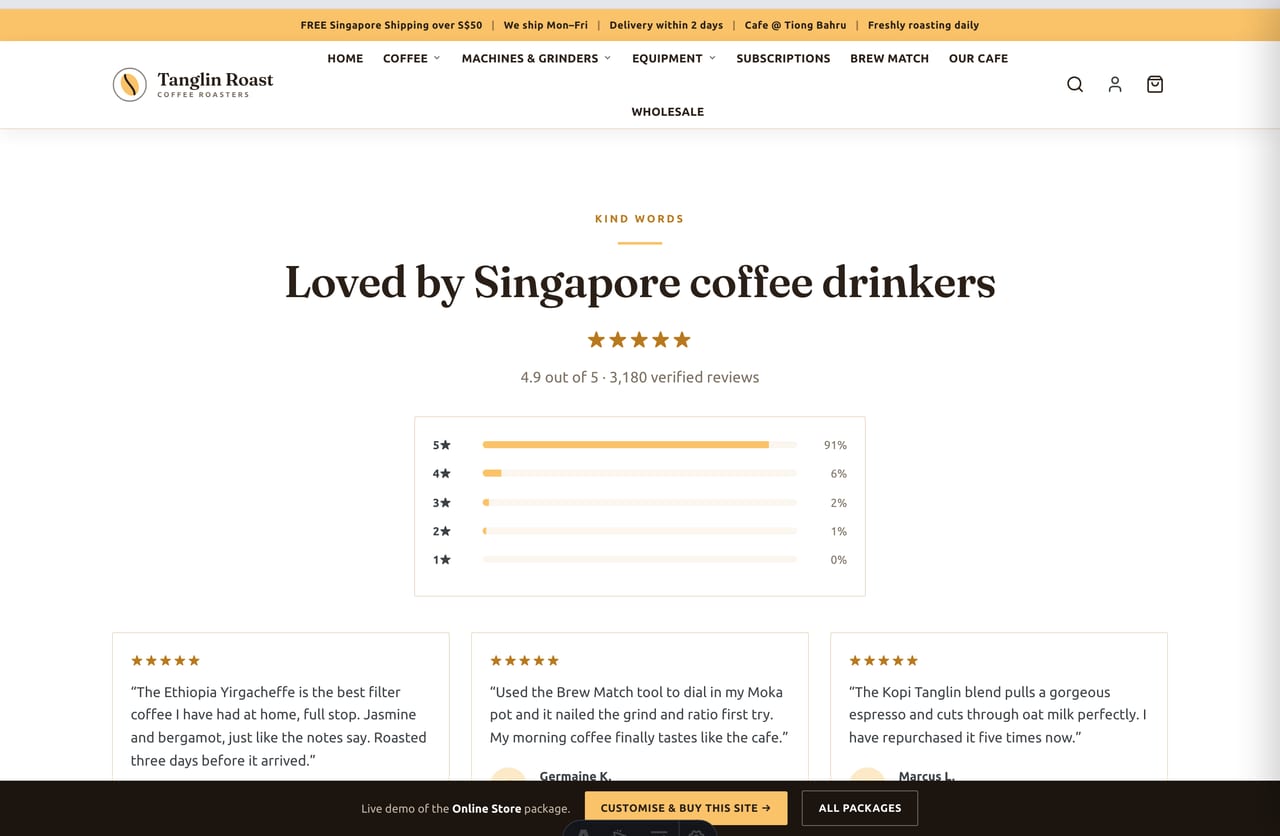1280x836 pixels.
Task: Go to the HOME nav item
Action: (345, 58)
